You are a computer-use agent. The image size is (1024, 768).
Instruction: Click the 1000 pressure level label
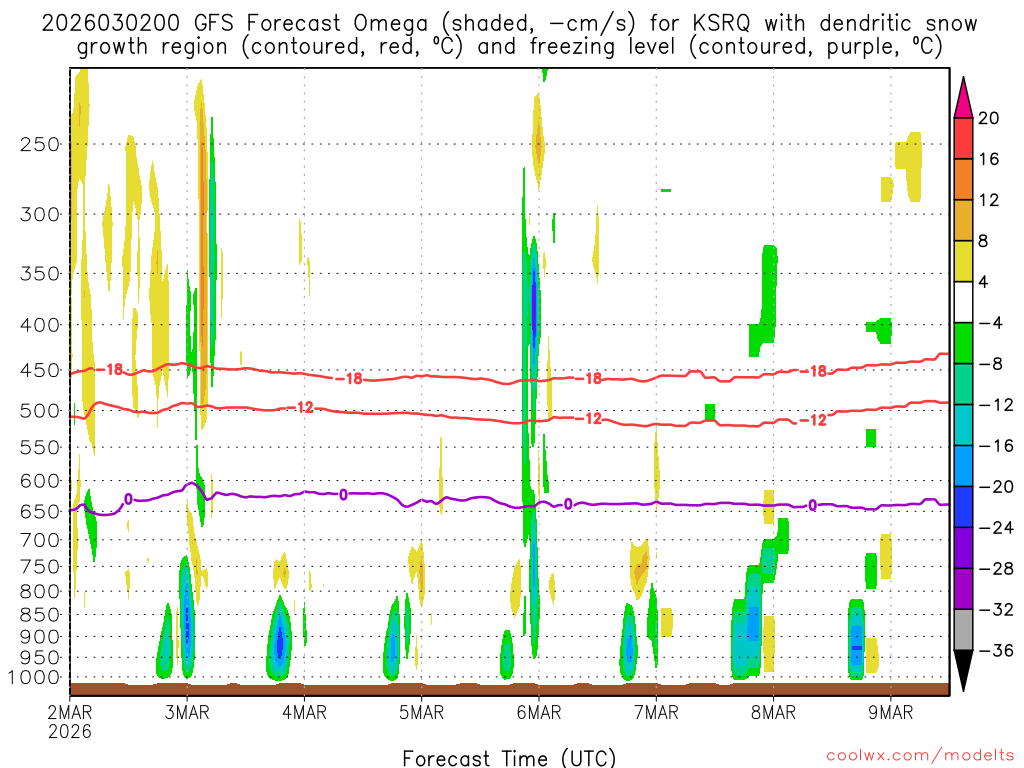(36, 678)
